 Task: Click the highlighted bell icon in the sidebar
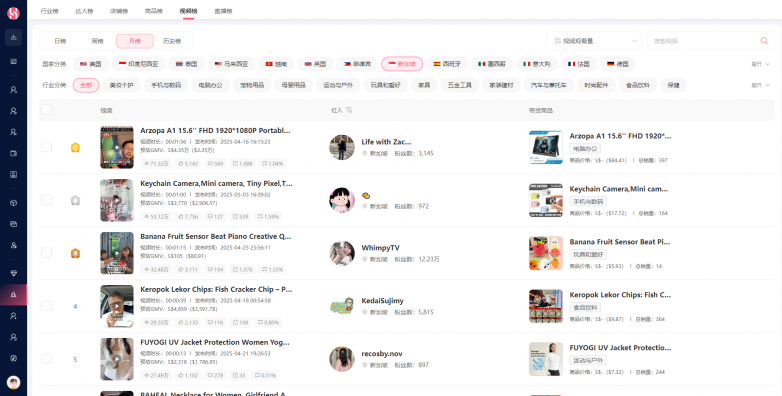coord(13,295)
